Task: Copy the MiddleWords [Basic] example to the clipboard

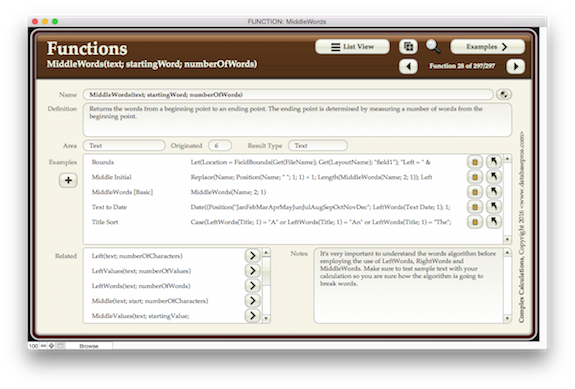Action: click(x=475, y=192)
